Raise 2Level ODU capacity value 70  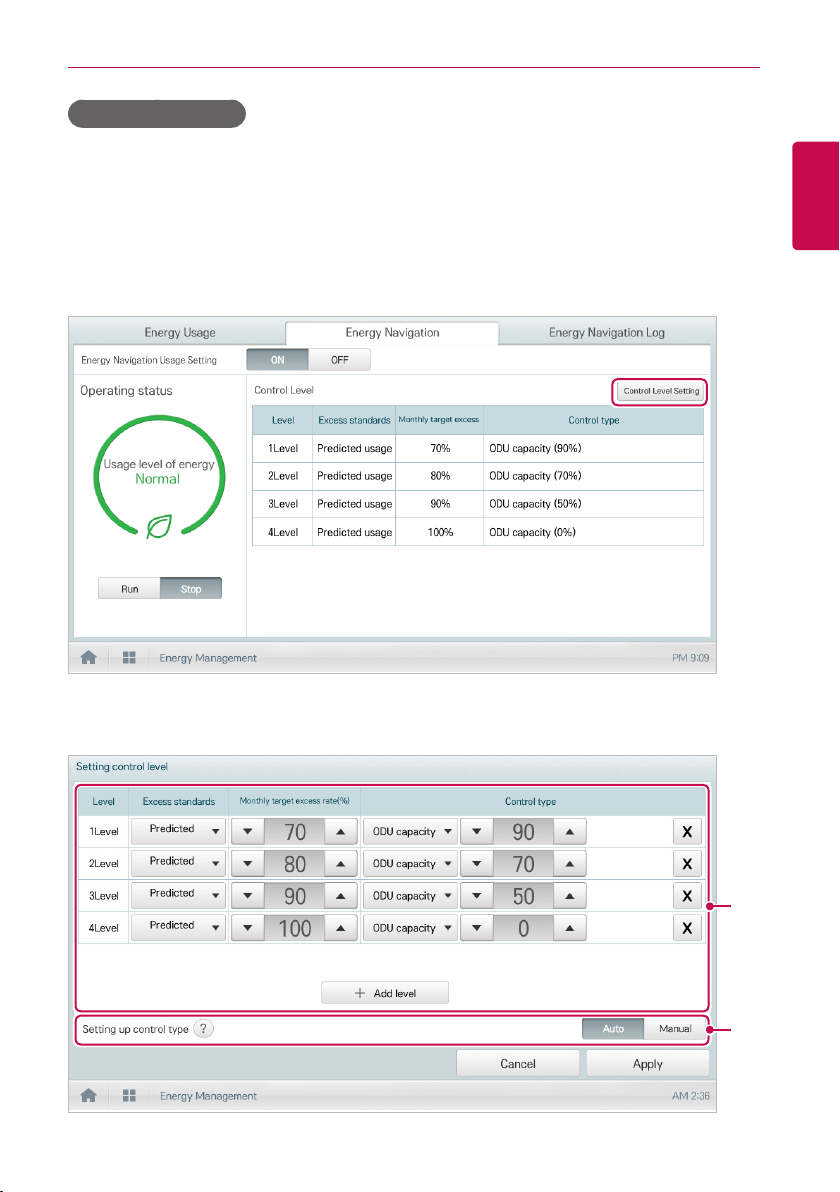point(569,864)
